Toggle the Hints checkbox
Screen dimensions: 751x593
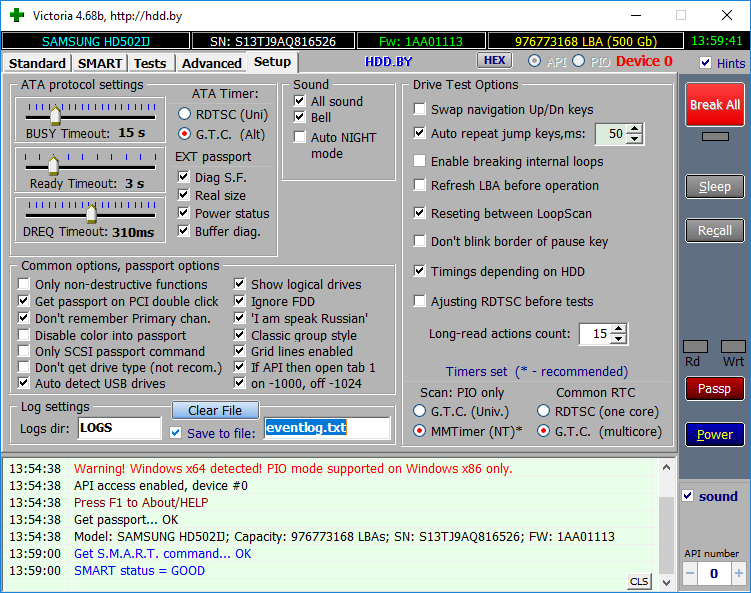click(705, 63)
